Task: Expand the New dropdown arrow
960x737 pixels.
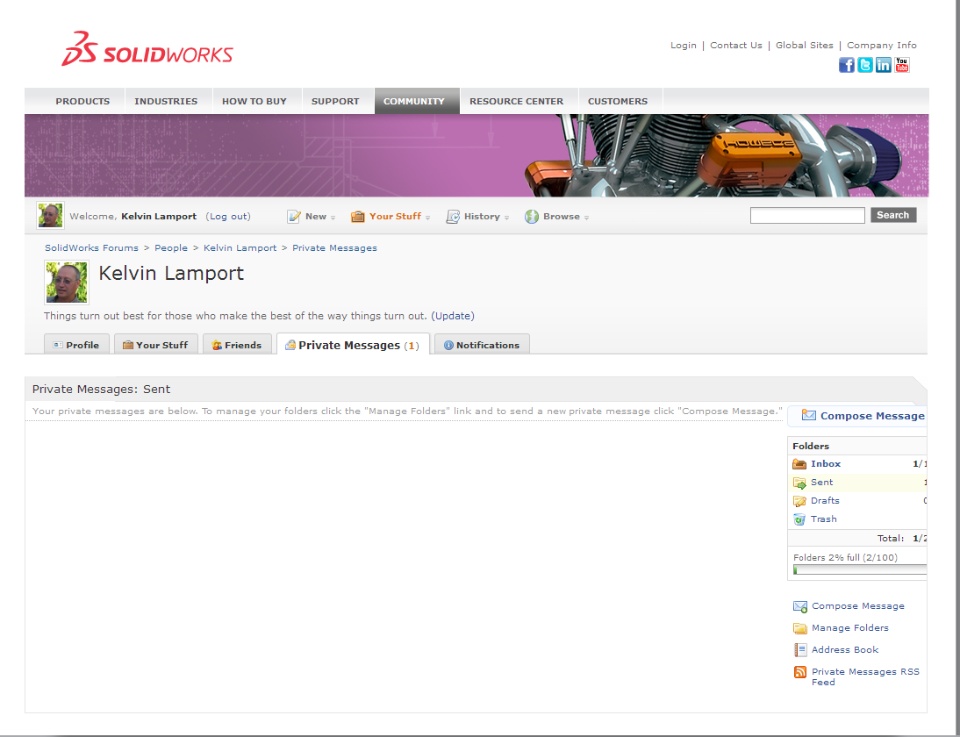Action: [x=333, y=217]
